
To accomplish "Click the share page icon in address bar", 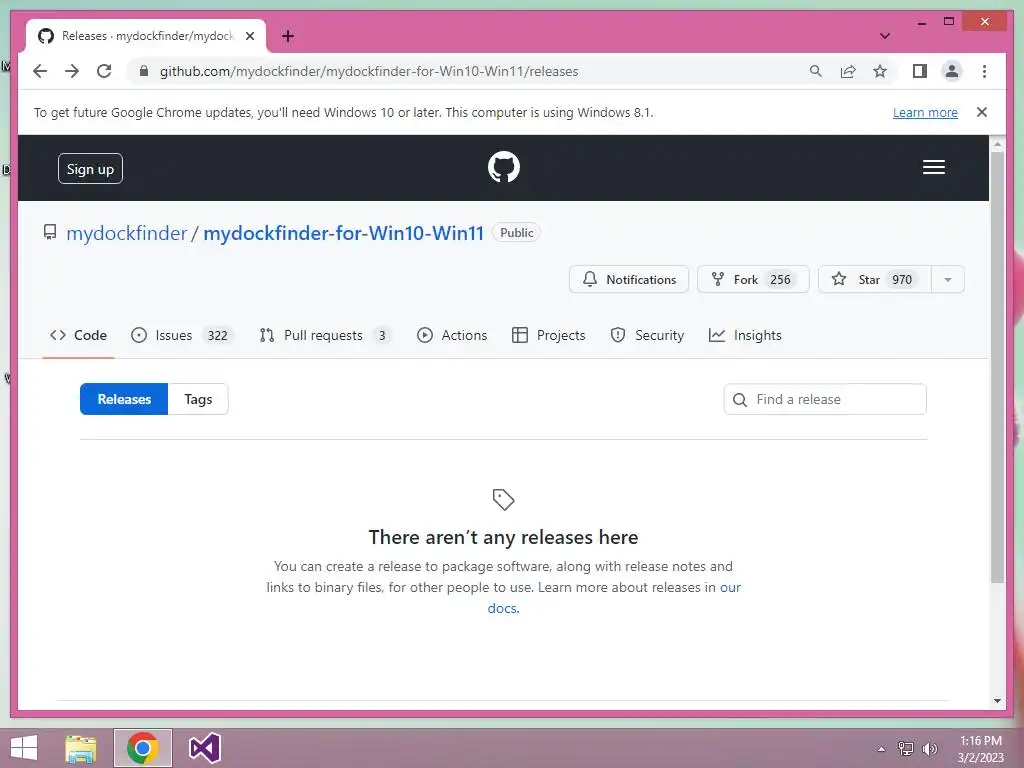I will point(848,71).
